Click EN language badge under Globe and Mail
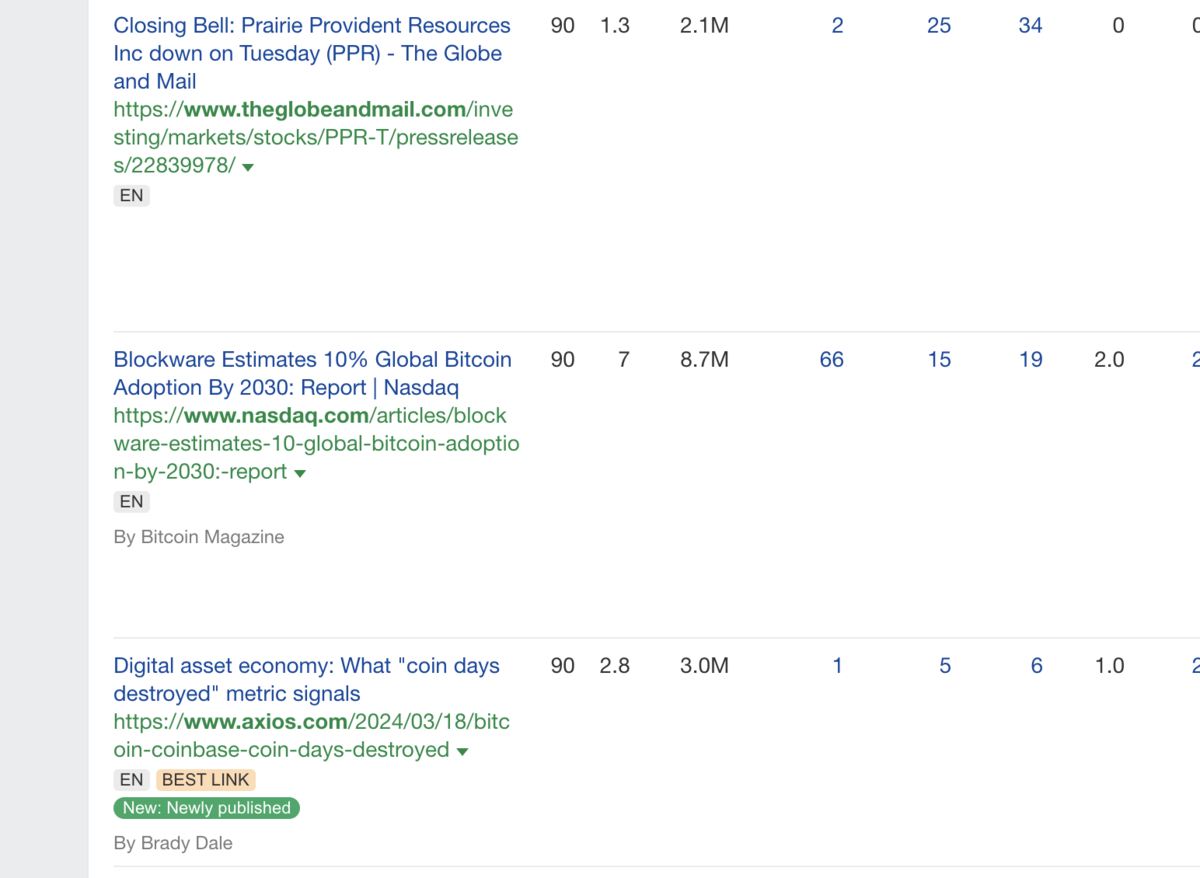The height and width of the screenshot is (878, 1200). 131,196
